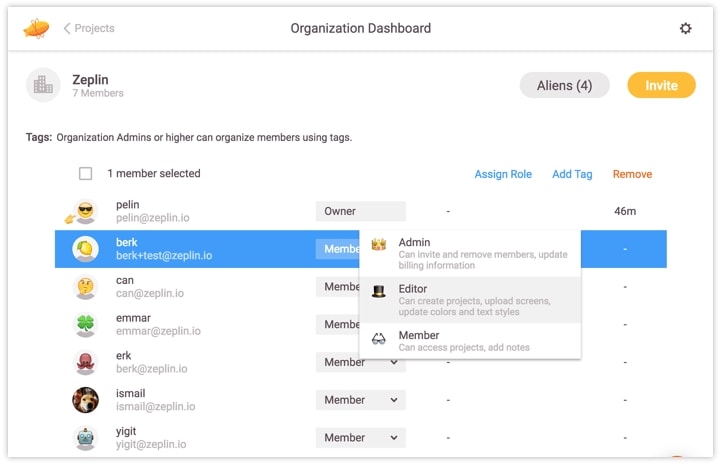Click the ismail@zeplin.io email
This screenshot has height=466, width=720.
pyautogui.click(x=155, y=406)
